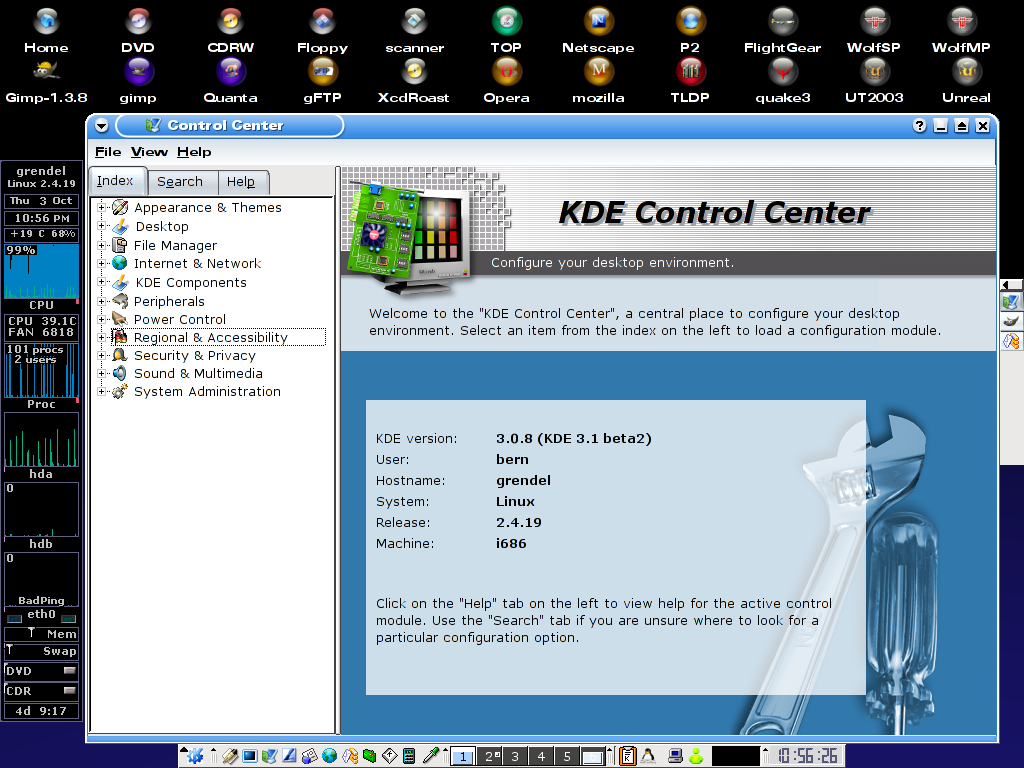Switch to virtual desktop 2
Image resolution: width=1024 pixels, height=768 pixels.
coord(489,756)
